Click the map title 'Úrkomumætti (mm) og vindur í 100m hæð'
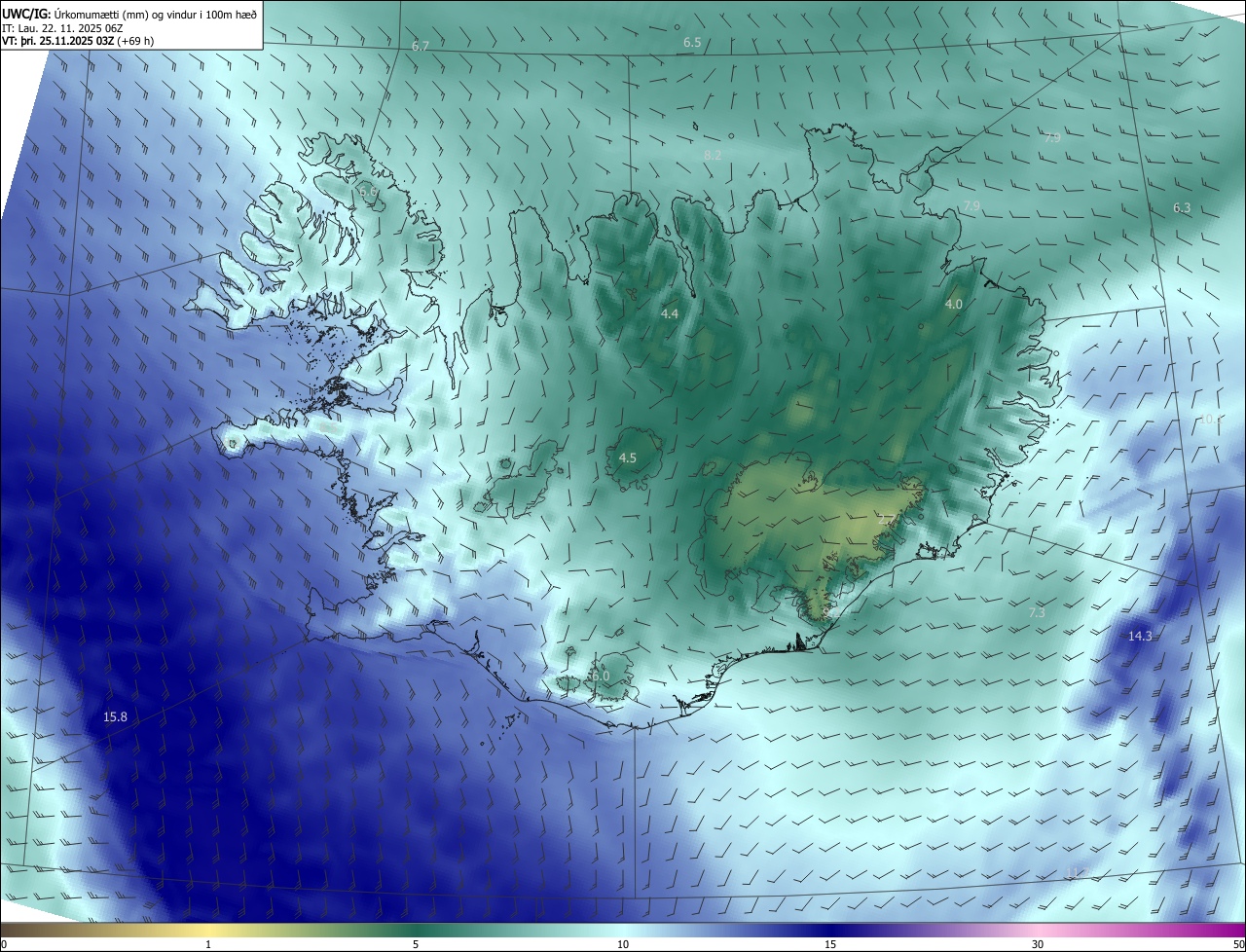This screenshot has height=952, width=1246. coord(155,14)
